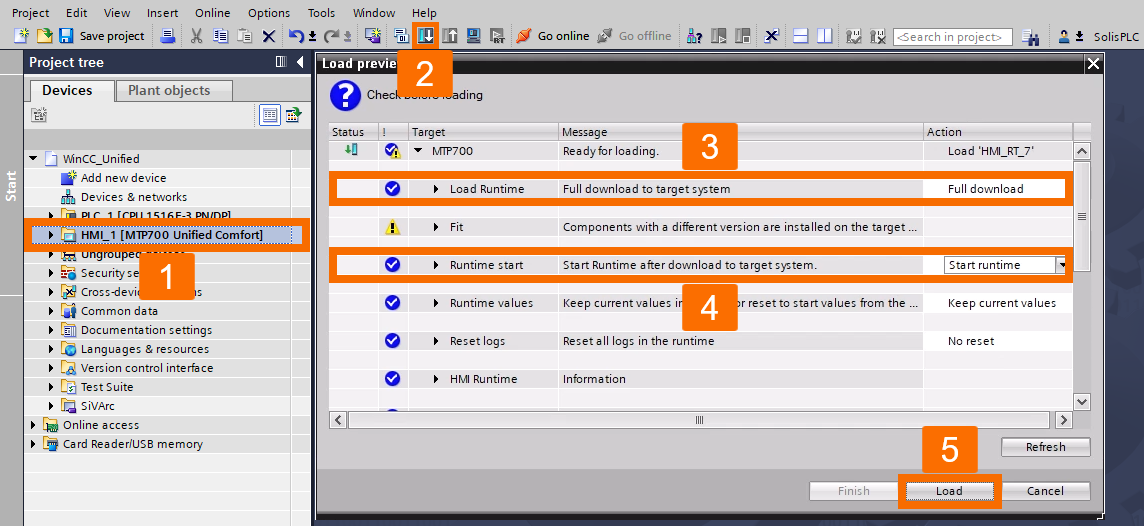Open Accessible devices icon
The image size is (1144, 526).
click(x=695, y=36)
